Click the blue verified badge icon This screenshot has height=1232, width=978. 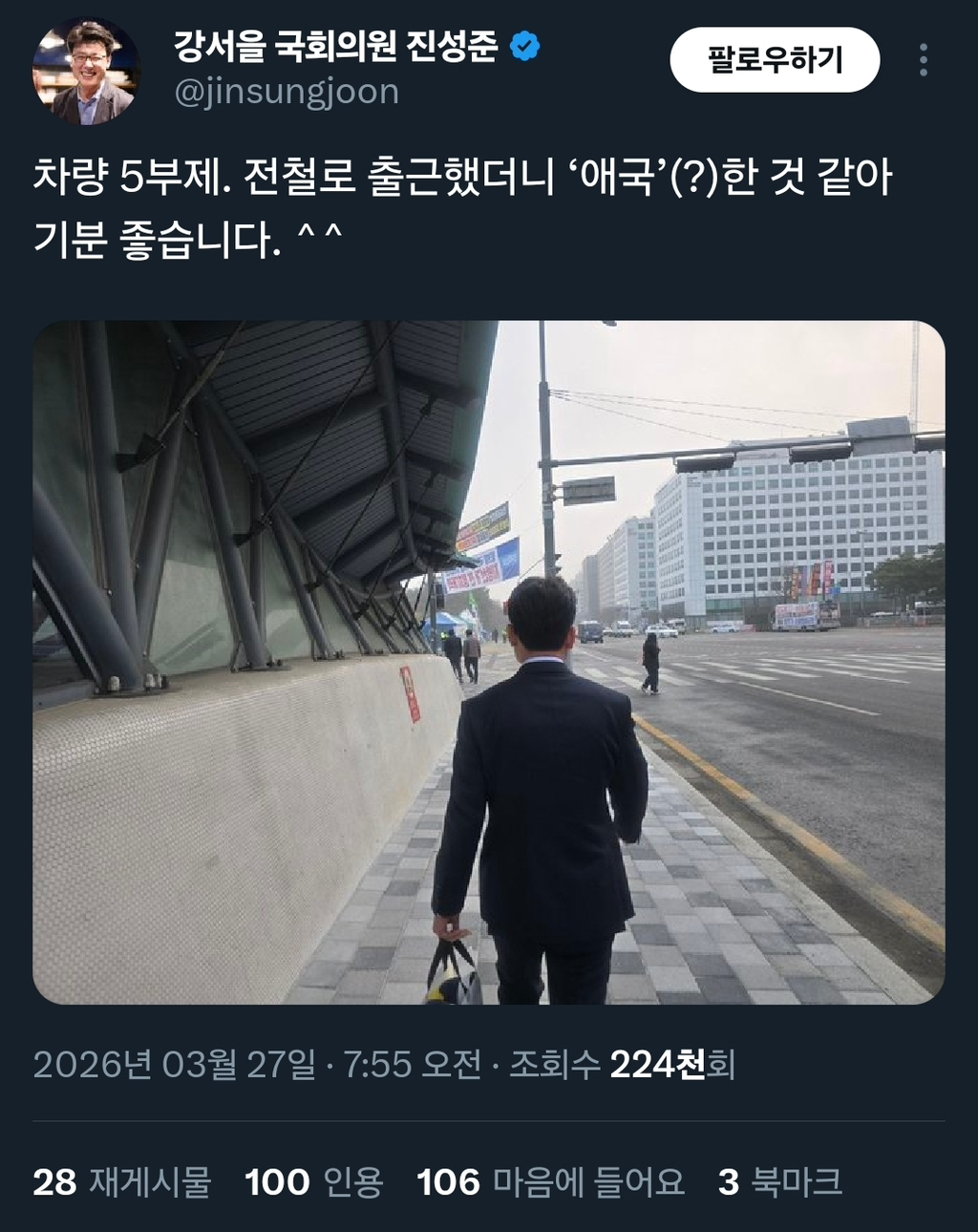(524, 46)
